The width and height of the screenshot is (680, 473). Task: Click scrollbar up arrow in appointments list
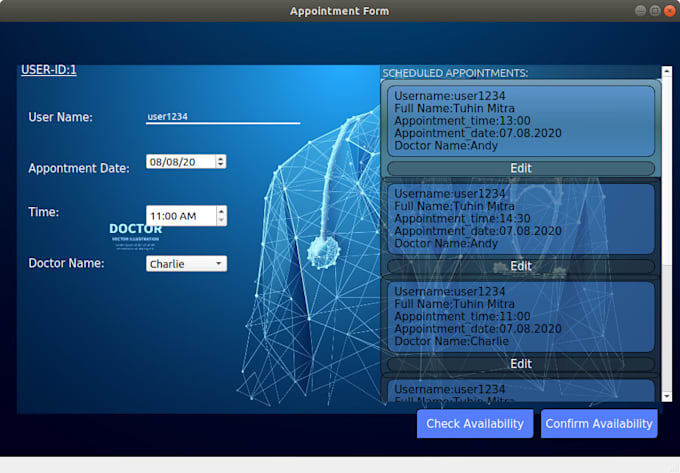pos(667,71)
